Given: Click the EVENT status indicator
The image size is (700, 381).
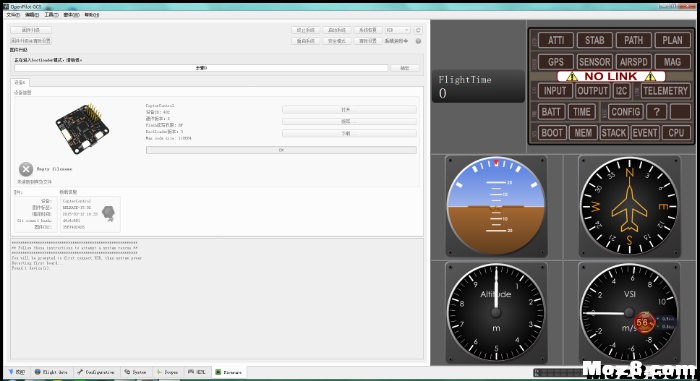Looking at the screenshot, I should (645, 133).
